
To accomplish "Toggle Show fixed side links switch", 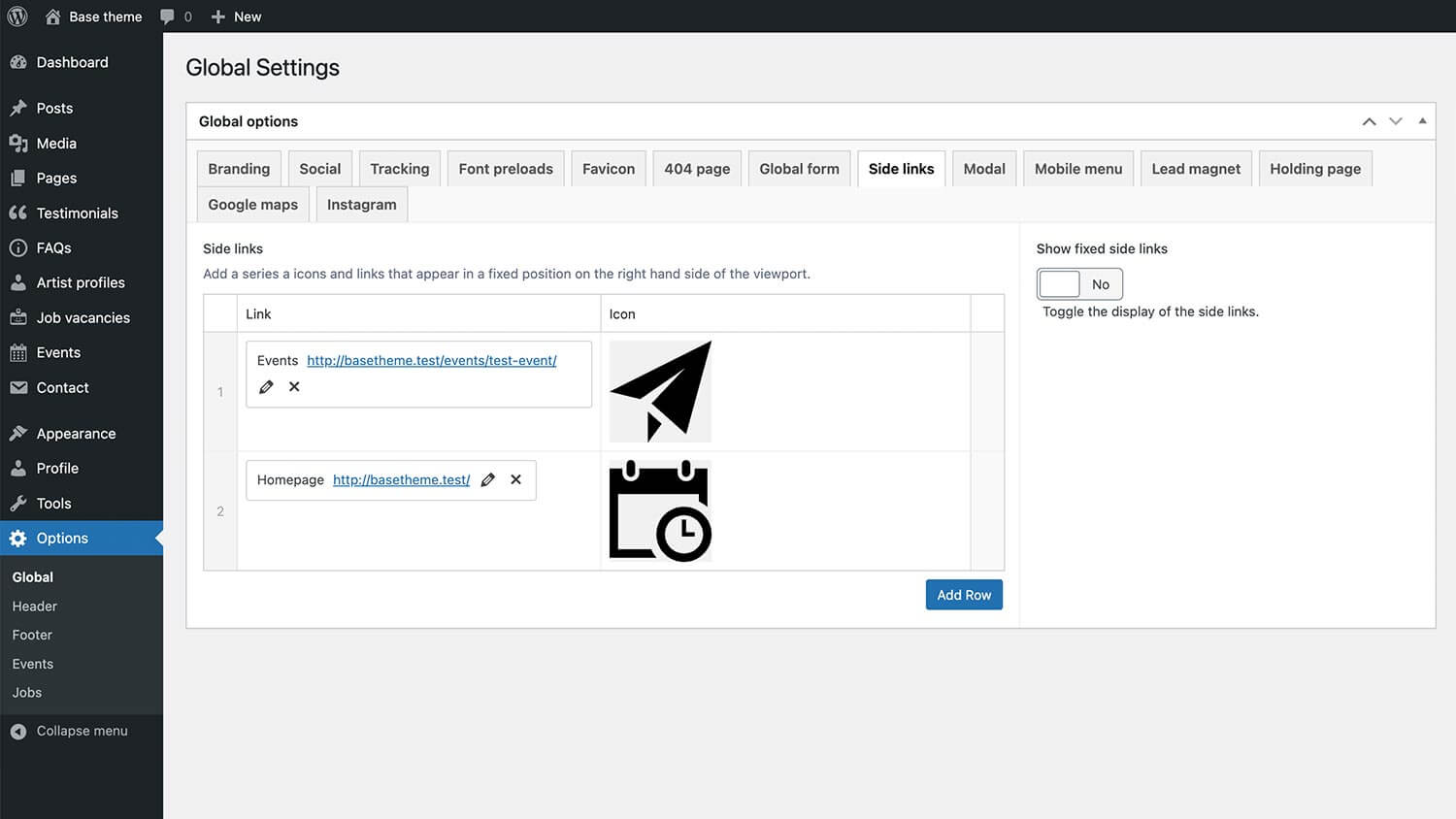I will 1079,284.
